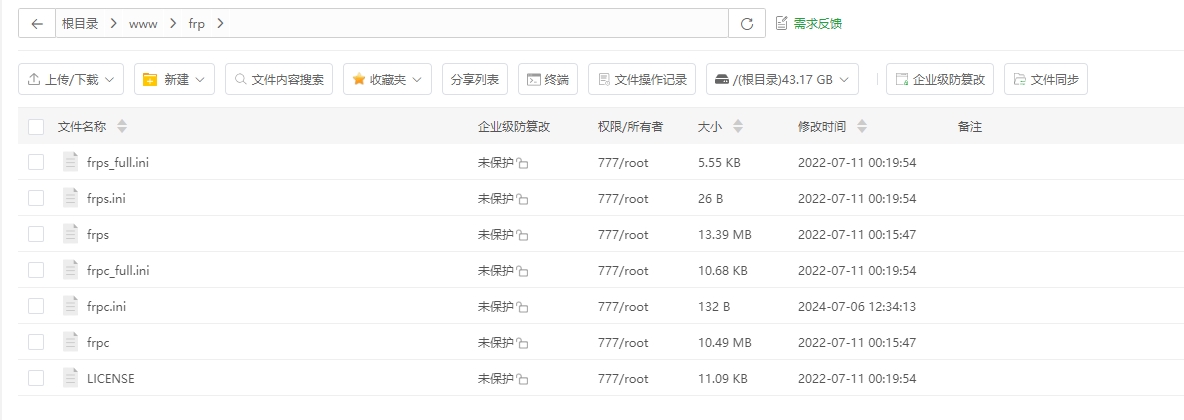The width and height of the screenshot is (1184, 420).
Task: Click the frps file icon
Action: [x=71, y=234]
